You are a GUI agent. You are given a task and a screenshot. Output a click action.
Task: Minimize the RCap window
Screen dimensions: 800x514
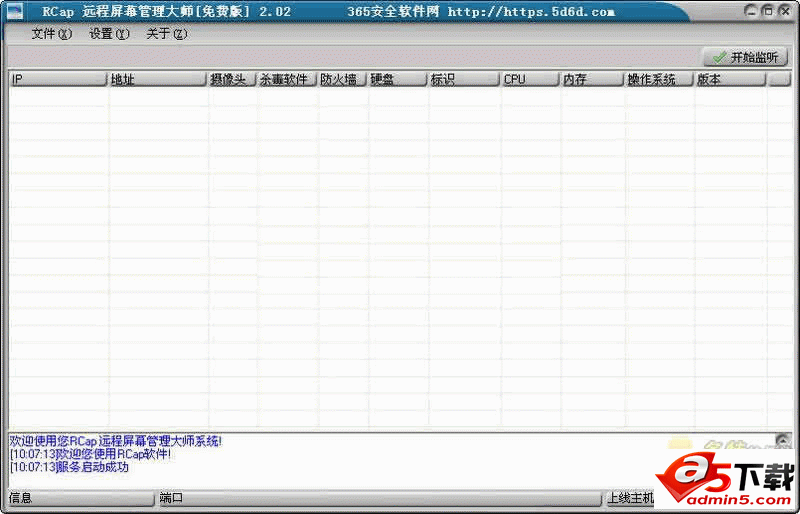[x=751, y=11]
